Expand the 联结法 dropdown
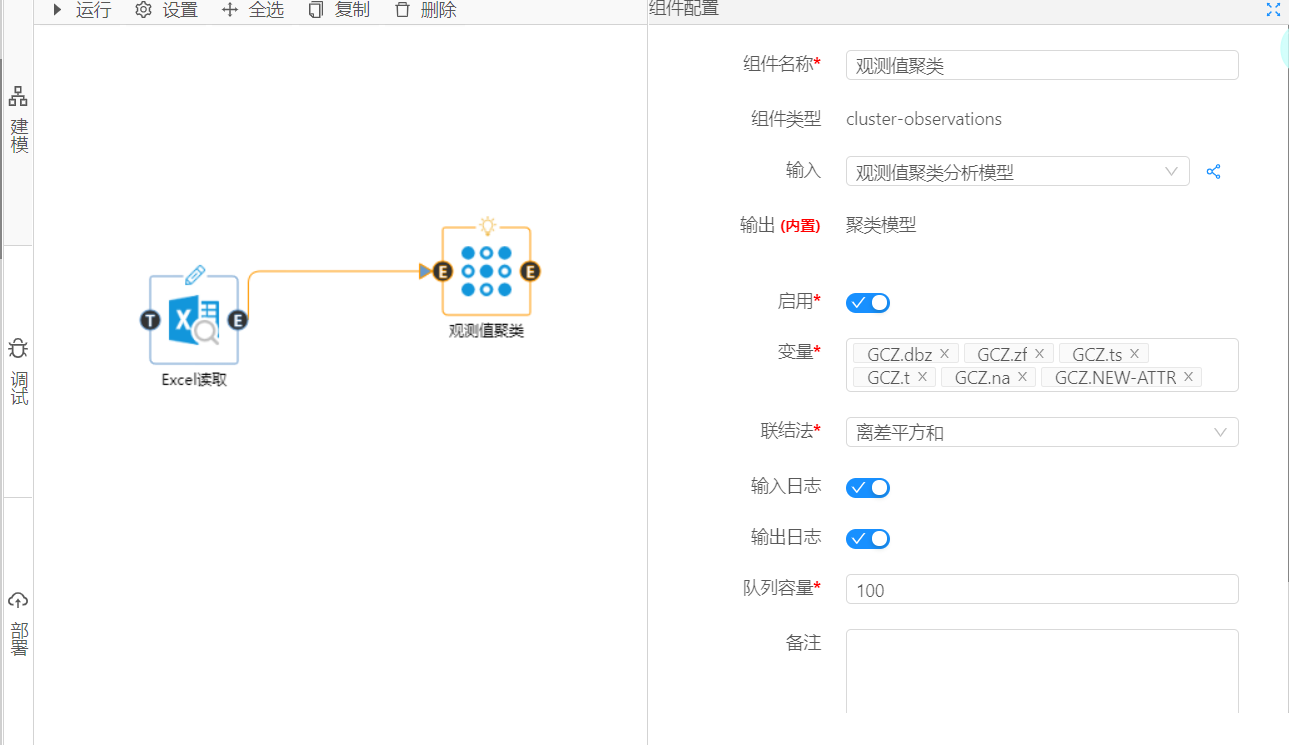This screenshot has width=1289, height=745. [x=1041, y=432]
